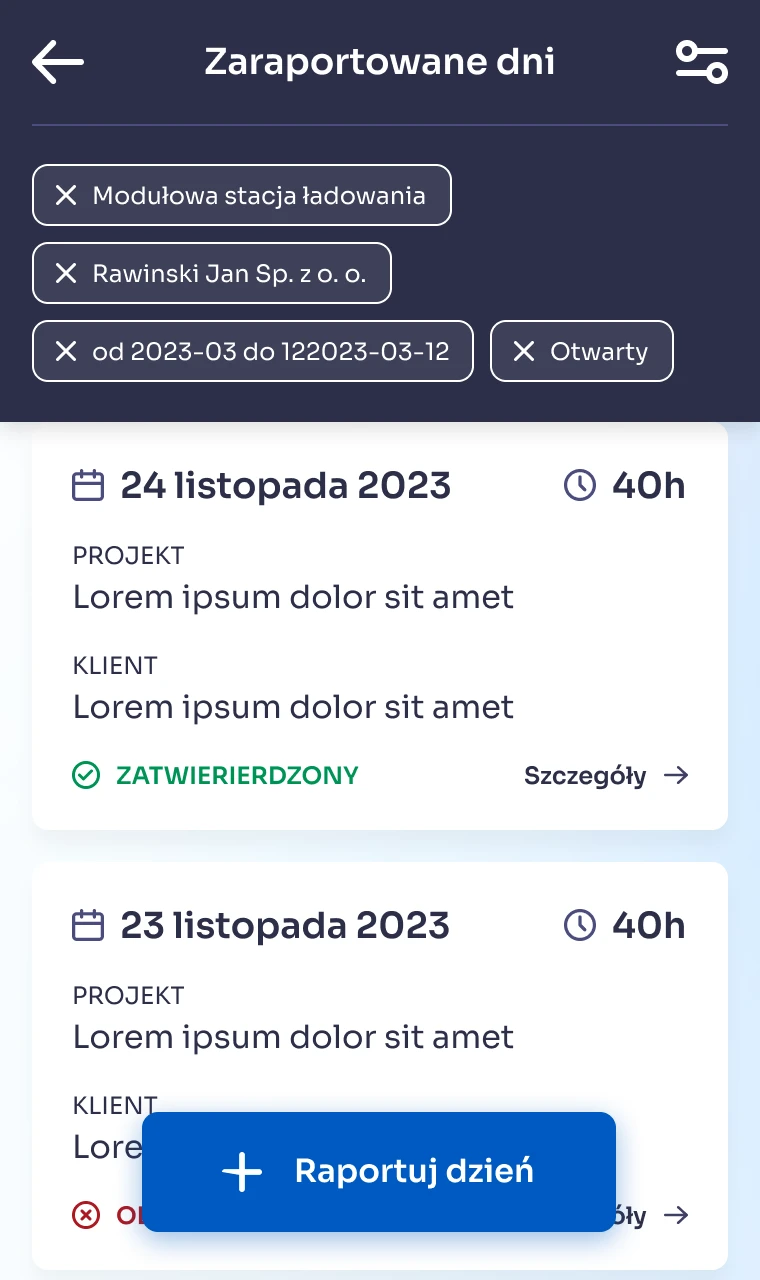Open the 23 listopada 2023 card title
Image resolution: width=760 pixels, height=1280 pixels.
pos(285,926)
